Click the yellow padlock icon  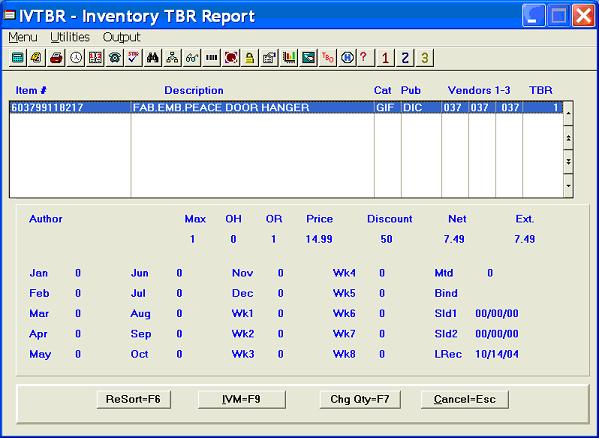pos(250,58)
